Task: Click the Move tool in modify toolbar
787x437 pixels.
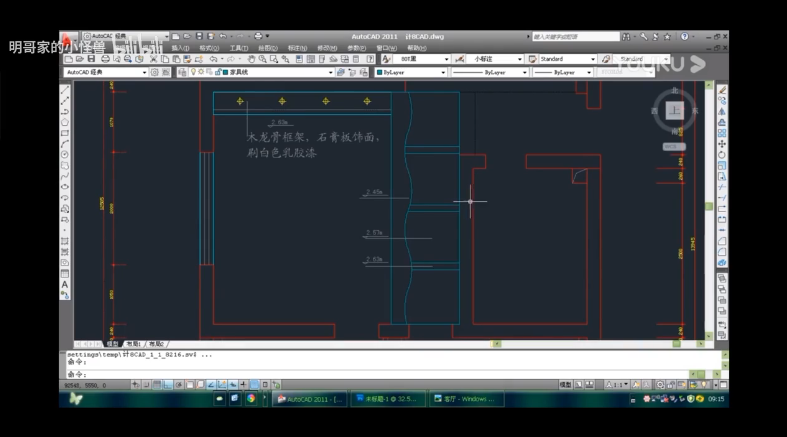Action: [722, 144]
